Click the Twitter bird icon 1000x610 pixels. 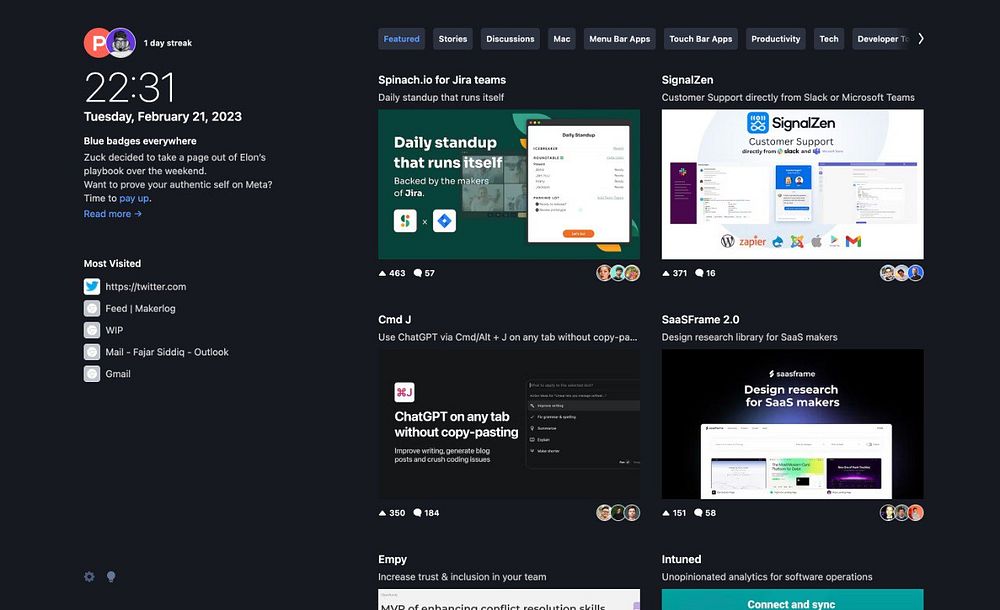92,286
